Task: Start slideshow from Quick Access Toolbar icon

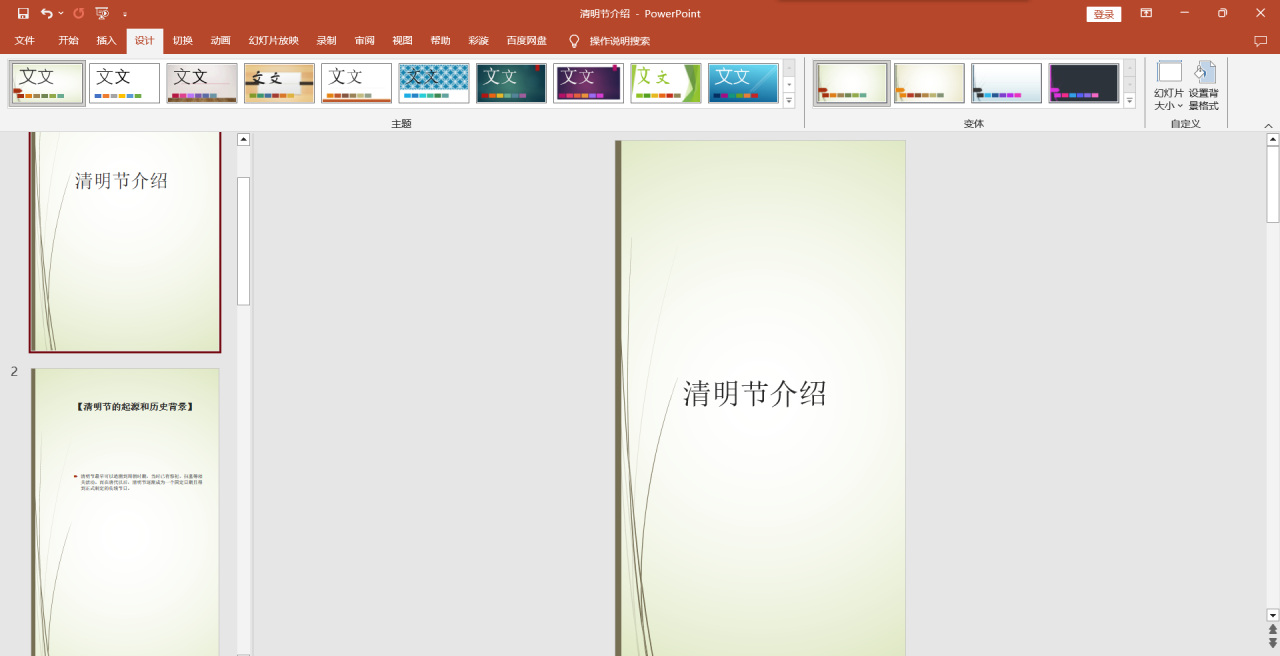Action: coord(101,13)
